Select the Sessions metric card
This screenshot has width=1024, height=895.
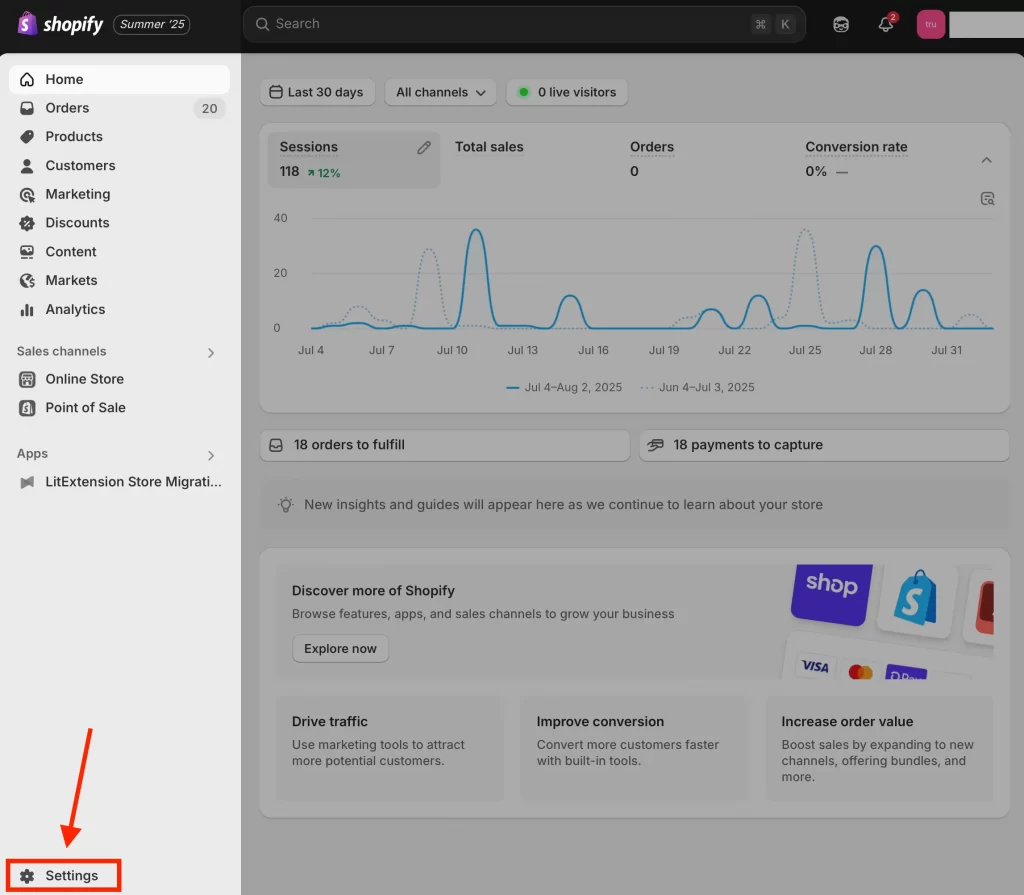click(x=354, y=159)
